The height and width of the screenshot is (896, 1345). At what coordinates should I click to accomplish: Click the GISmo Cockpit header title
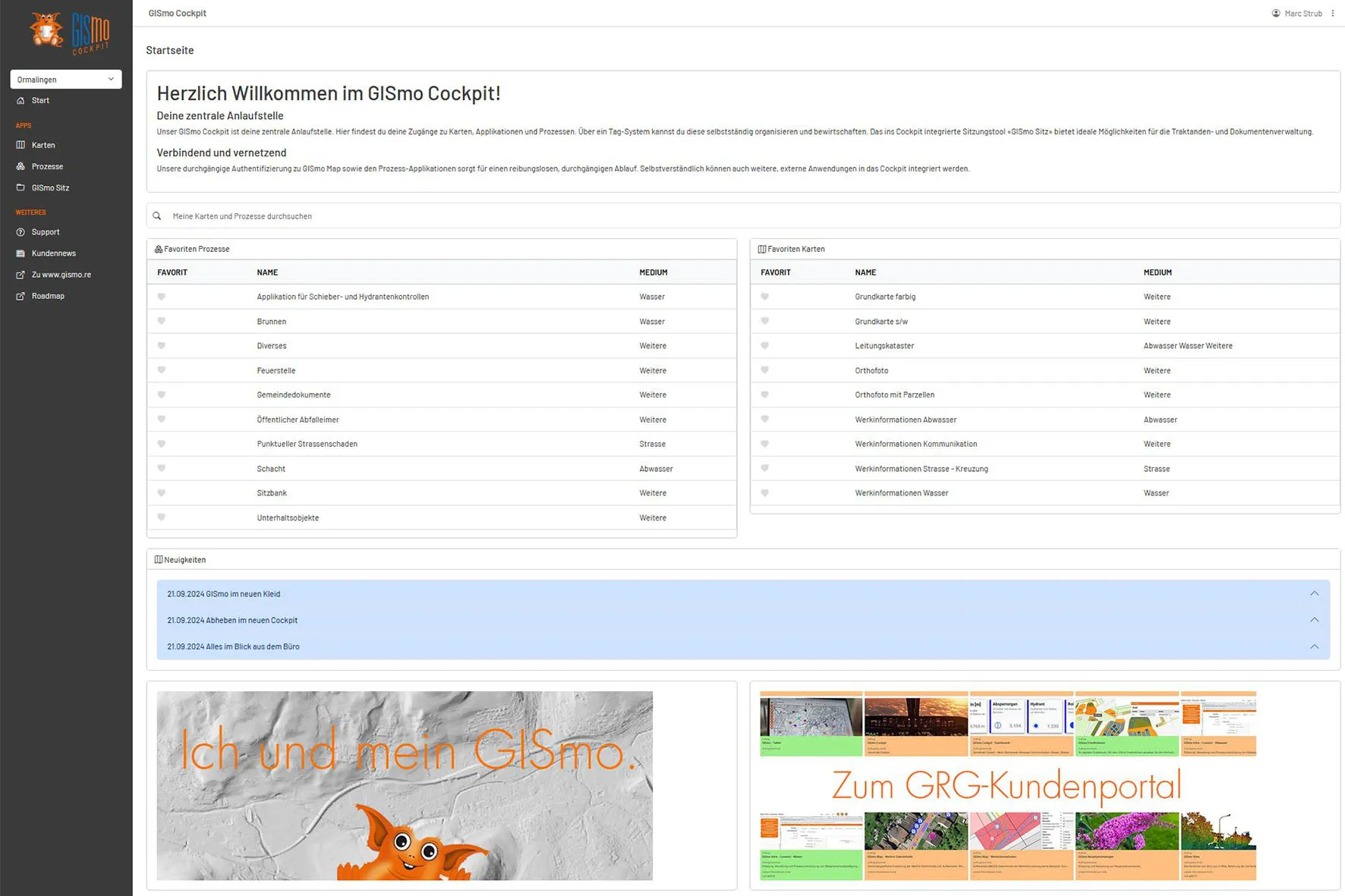pos(177,13)
